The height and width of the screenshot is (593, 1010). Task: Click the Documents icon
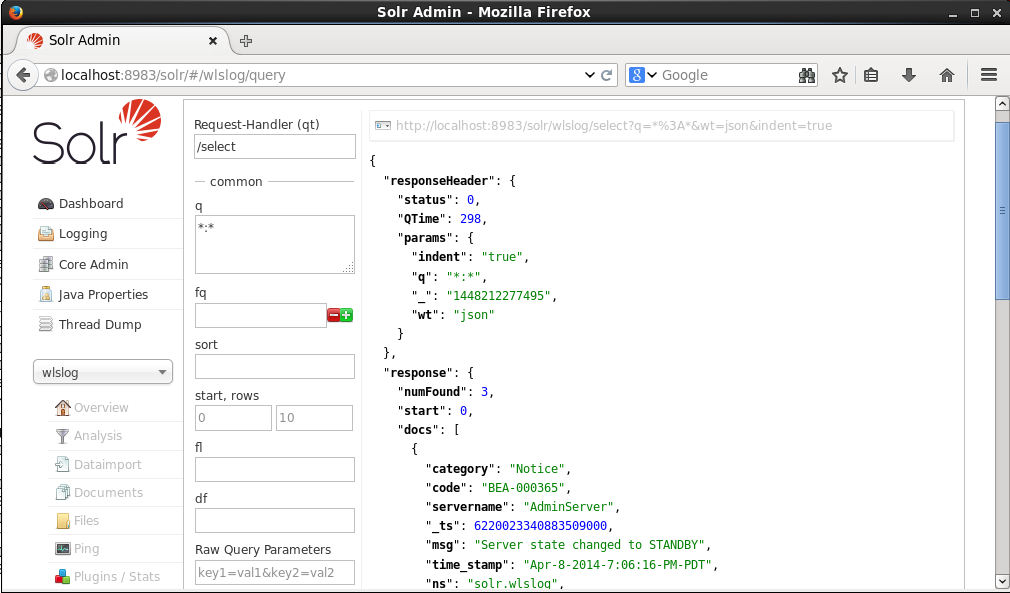pyautogui.click(x=62, y=493)
